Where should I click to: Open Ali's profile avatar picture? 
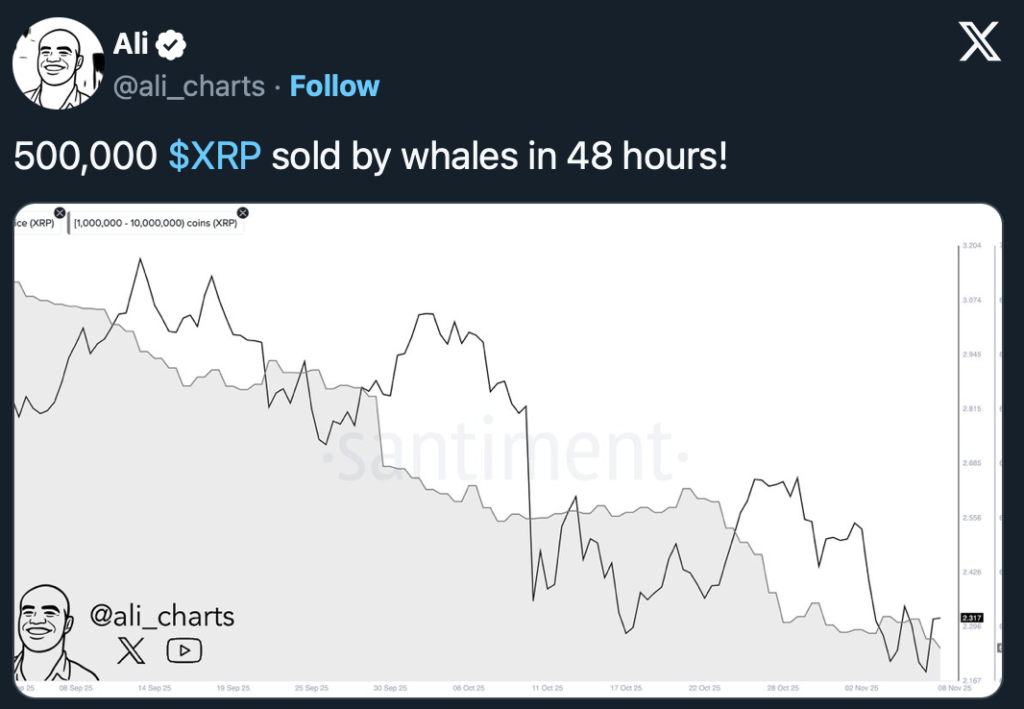[x=58, y=63]
